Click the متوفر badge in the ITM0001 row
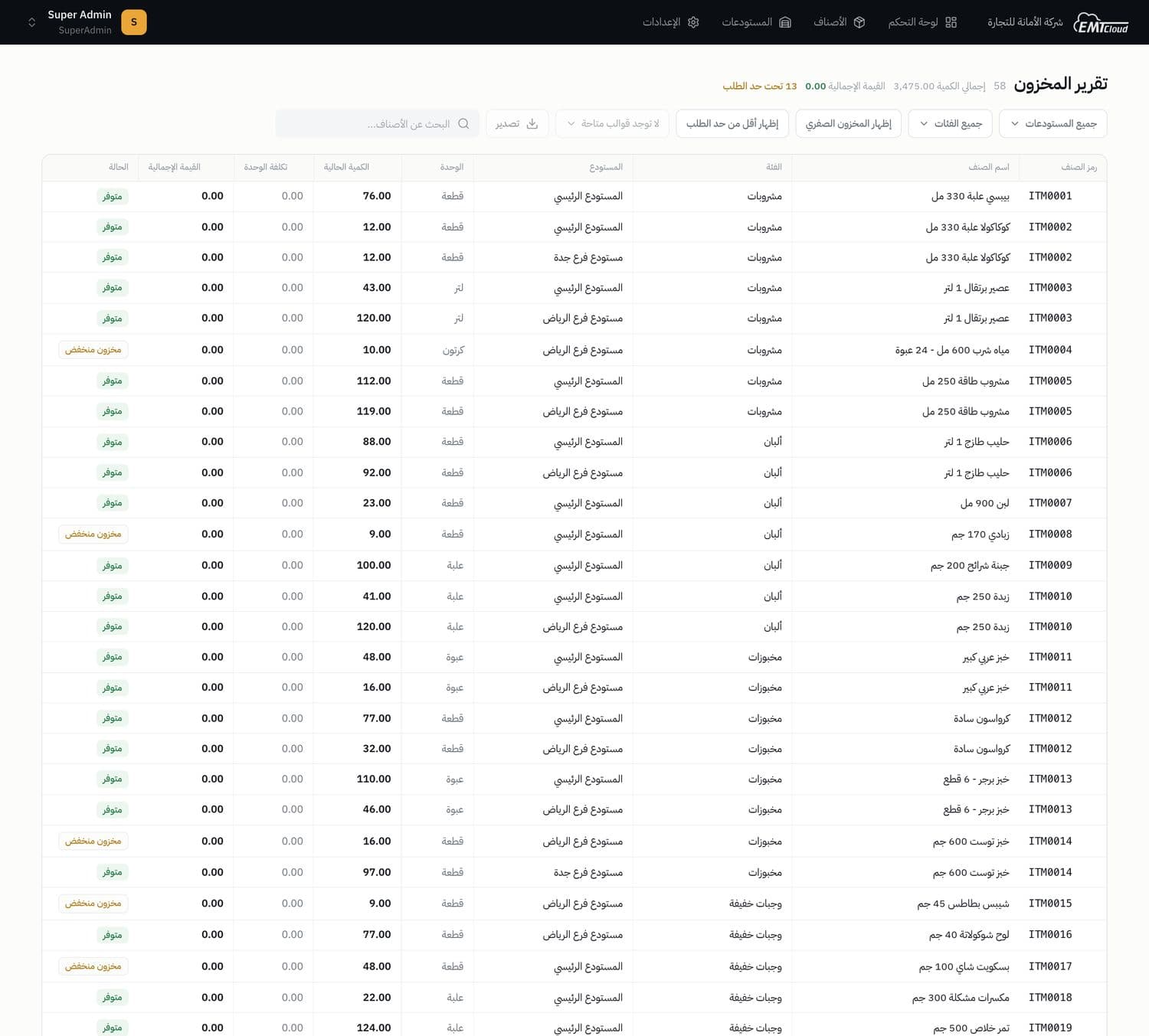This screenshot has height=1036, width=1149. click(113, 196)
